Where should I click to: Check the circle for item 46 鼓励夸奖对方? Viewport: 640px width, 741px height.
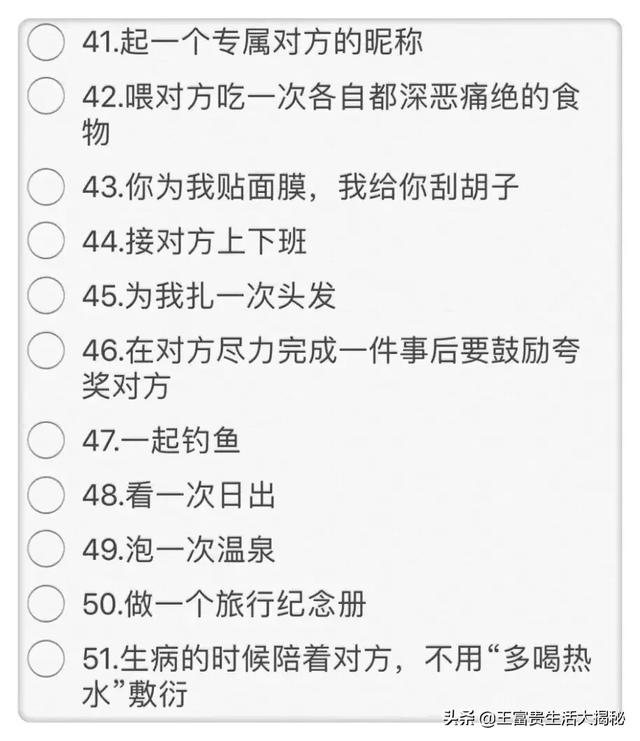click(x=46, y=350)
